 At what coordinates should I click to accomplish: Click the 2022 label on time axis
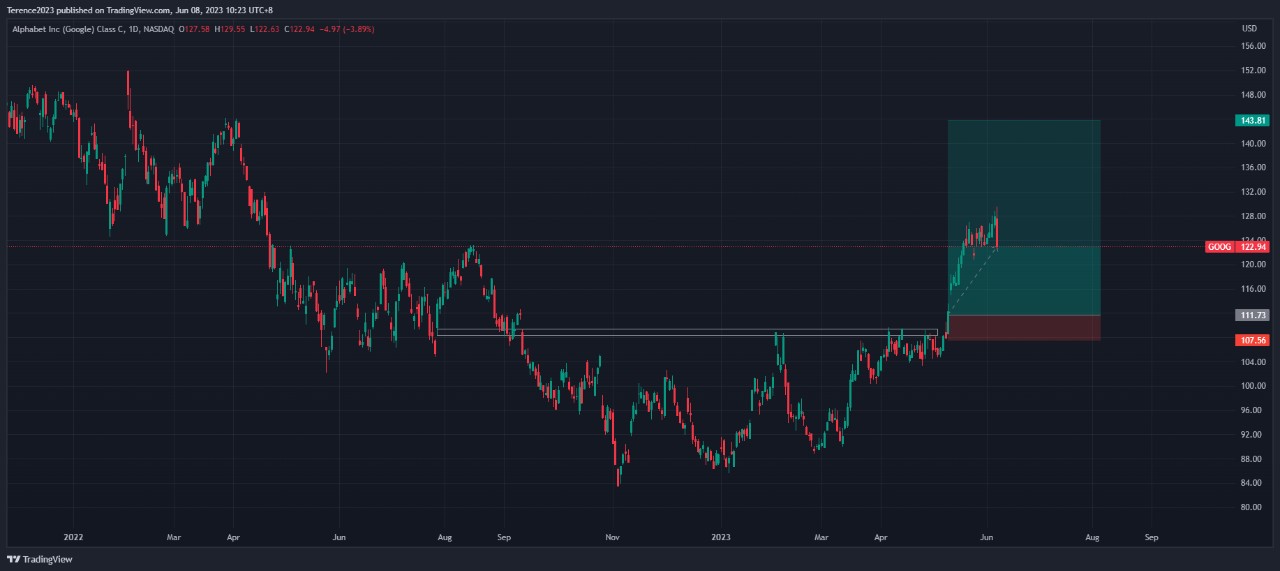pyautogui.click(x=73, y=537)
